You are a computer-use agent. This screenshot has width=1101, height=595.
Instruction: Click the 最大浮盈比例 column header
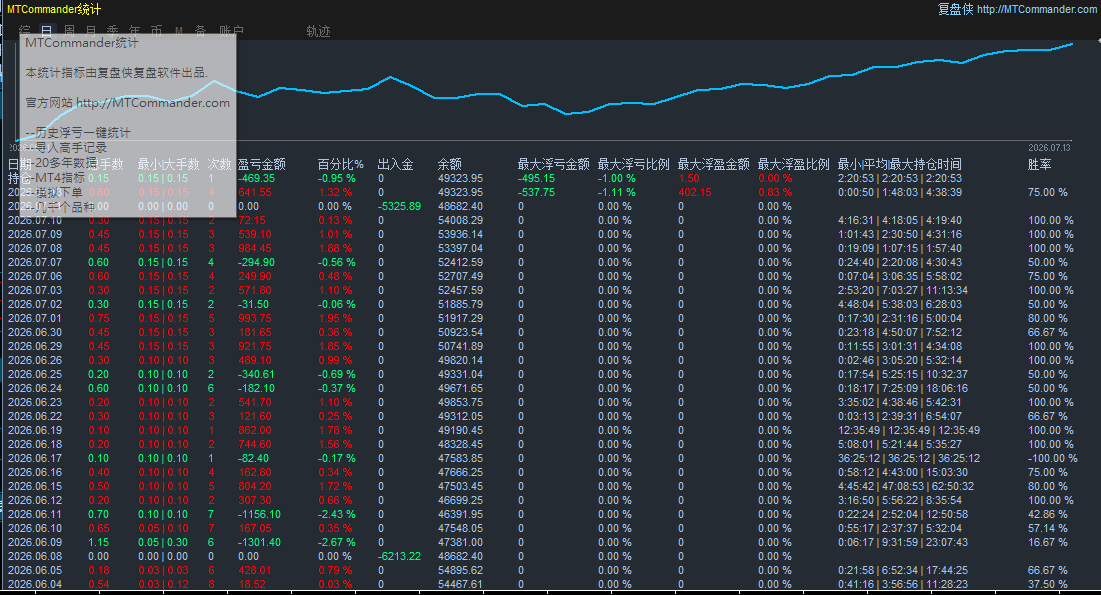pos(793,164)
